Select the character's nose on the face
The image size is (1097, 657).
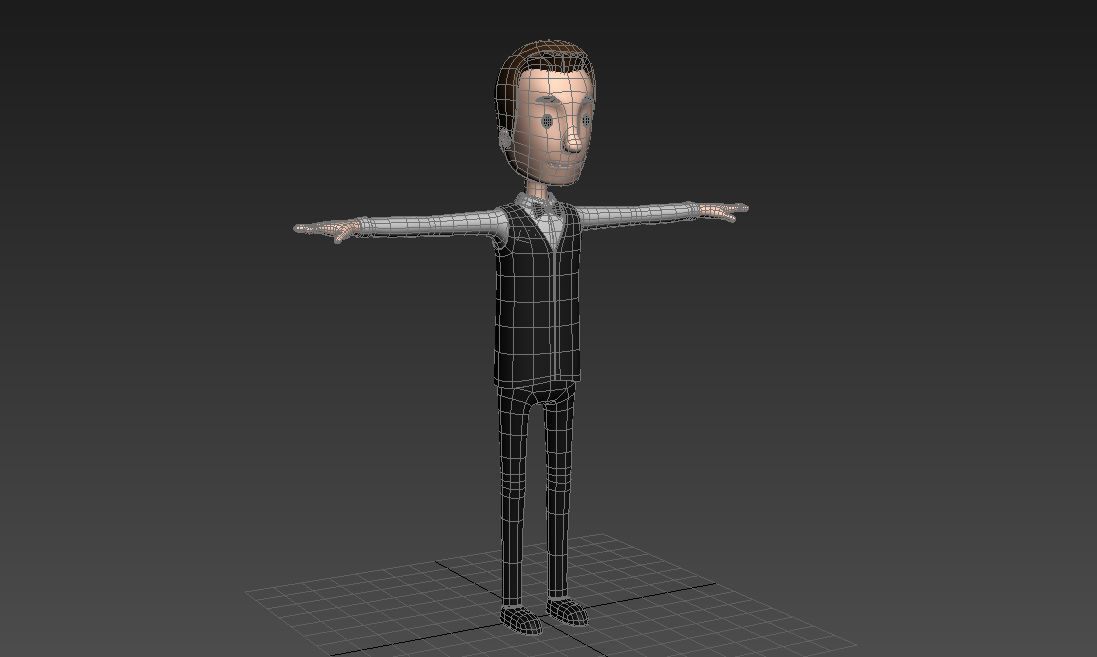pyautogui.click(x=574, y=141)
